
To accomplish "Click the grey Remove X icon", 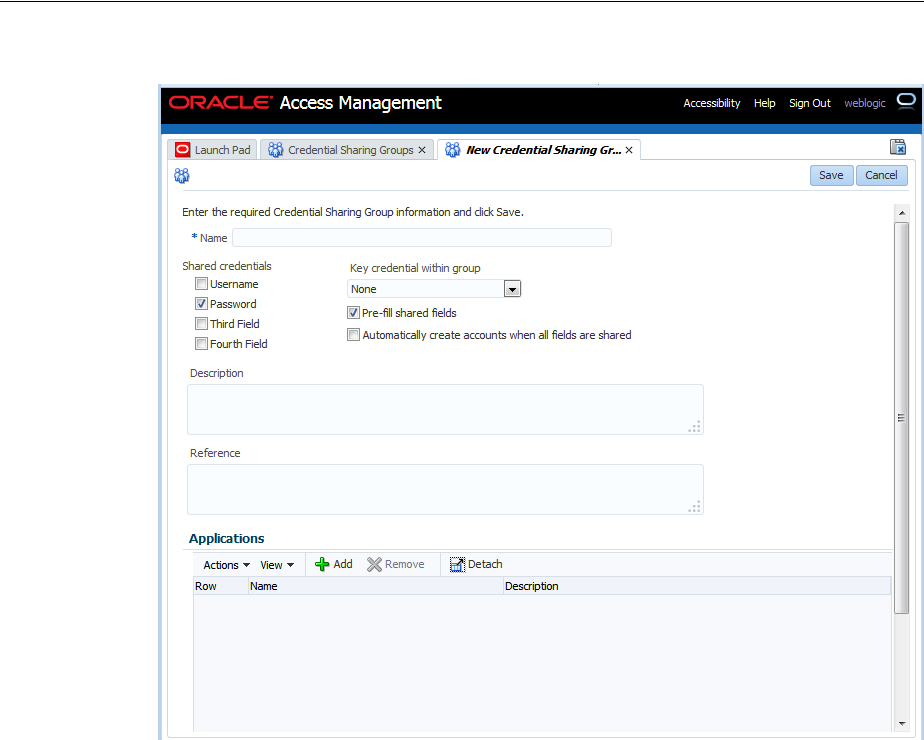I will pyautogui.click(x=374, y=564).
